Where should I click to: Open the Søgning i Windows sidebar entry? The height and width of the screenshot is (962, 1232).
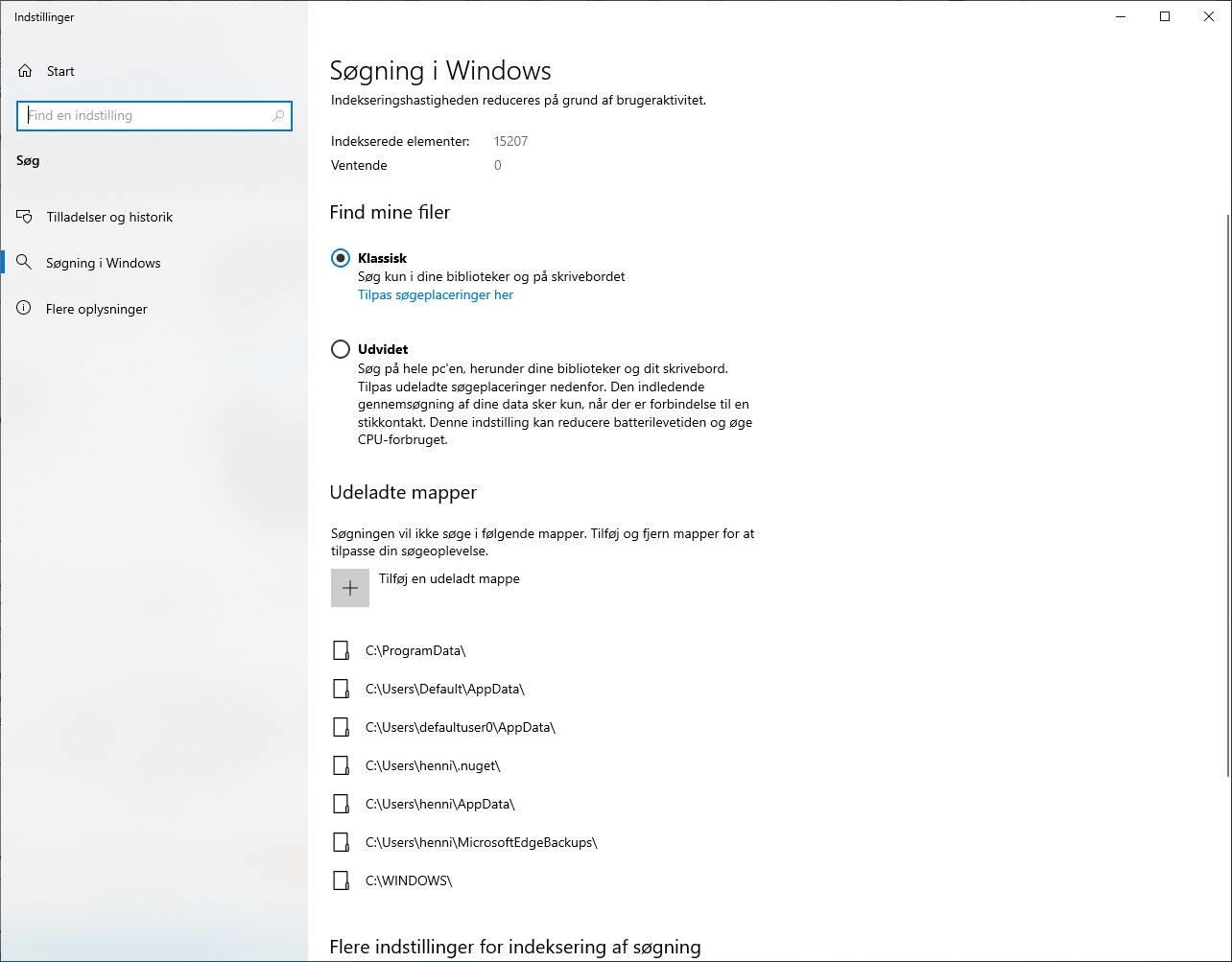(x=103, y=262)
